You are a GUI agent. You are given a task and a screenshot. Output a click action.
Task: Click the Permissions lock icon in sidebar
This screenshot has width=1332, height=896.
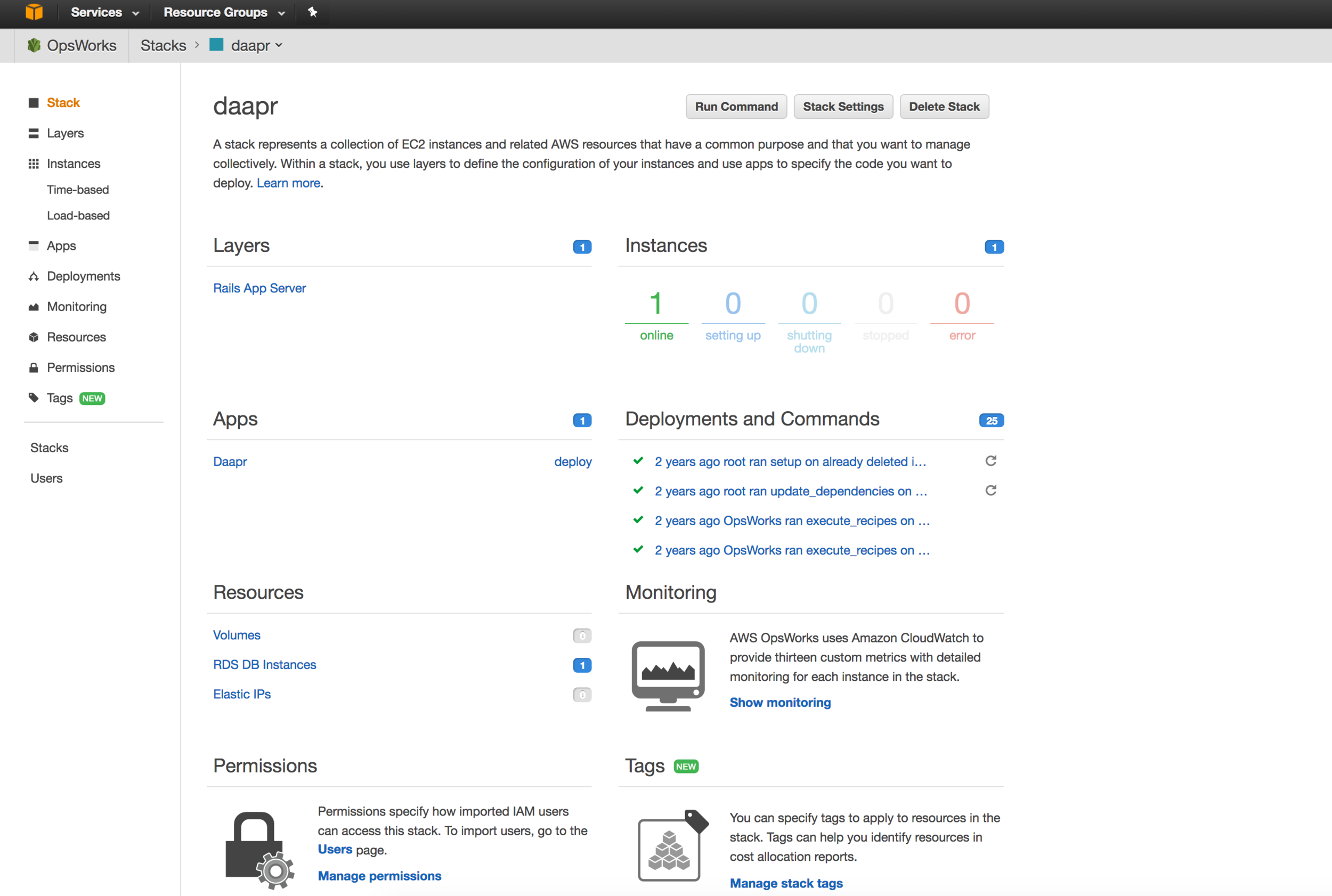[x=34, y=368]
